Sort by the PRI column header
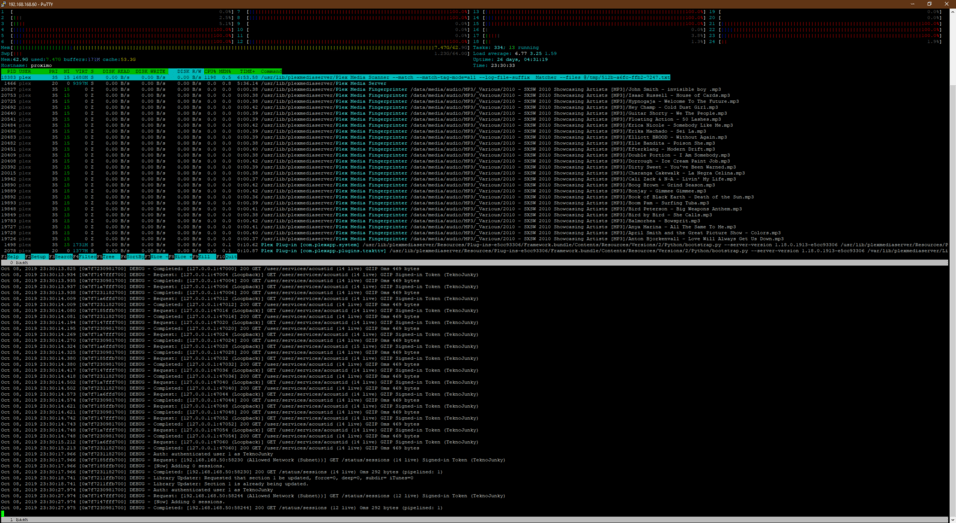Viewport: 956px width, 523px height. point(54,71)
